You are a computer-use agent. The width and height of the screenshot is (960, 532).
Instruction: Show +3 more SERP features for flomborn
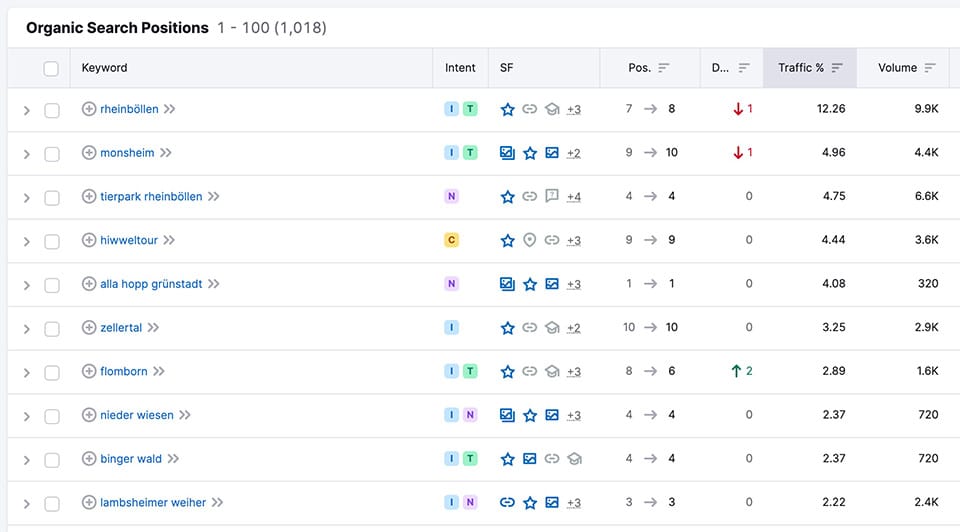(x=574, y=372)
